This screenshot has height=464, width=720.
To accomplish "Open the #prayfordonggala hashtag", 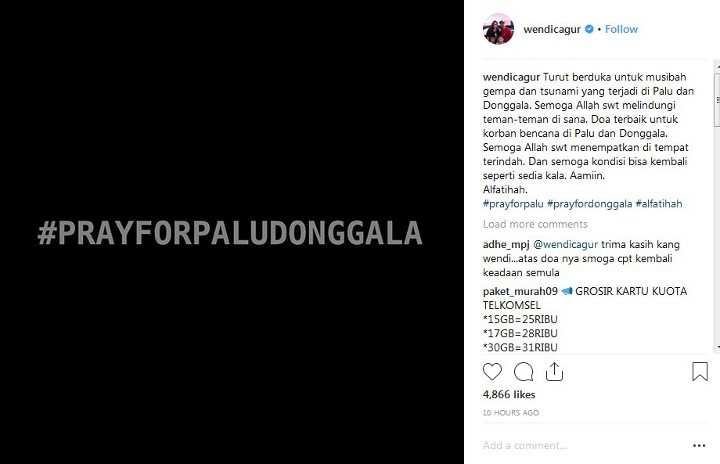I will point(590,204).
